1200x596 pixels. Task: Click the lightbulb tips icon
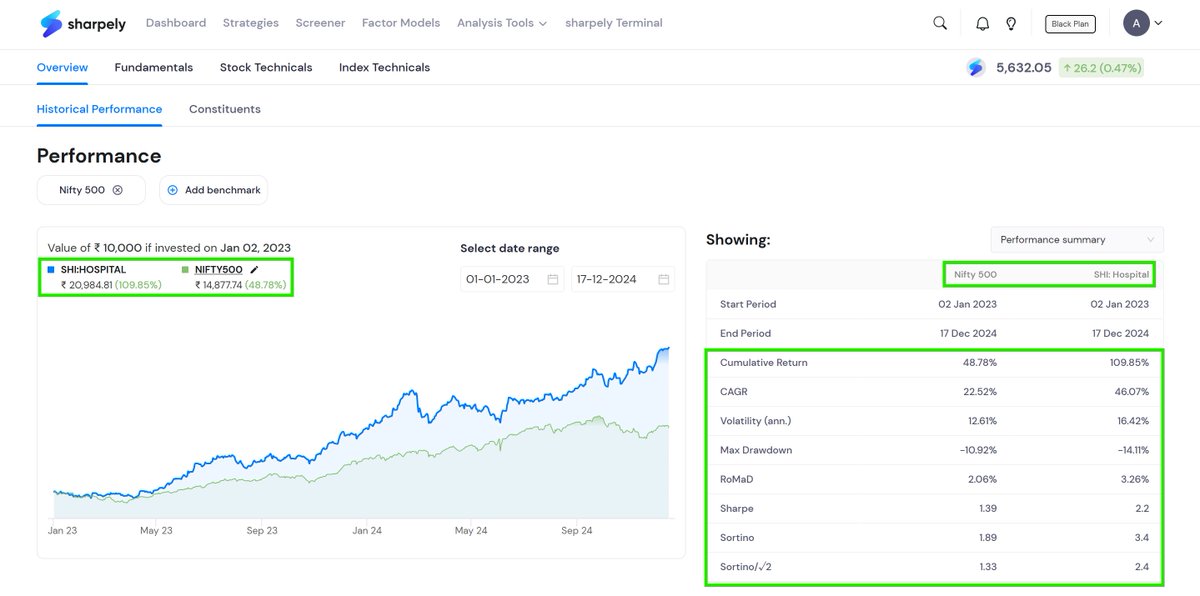pos(1011,23)
